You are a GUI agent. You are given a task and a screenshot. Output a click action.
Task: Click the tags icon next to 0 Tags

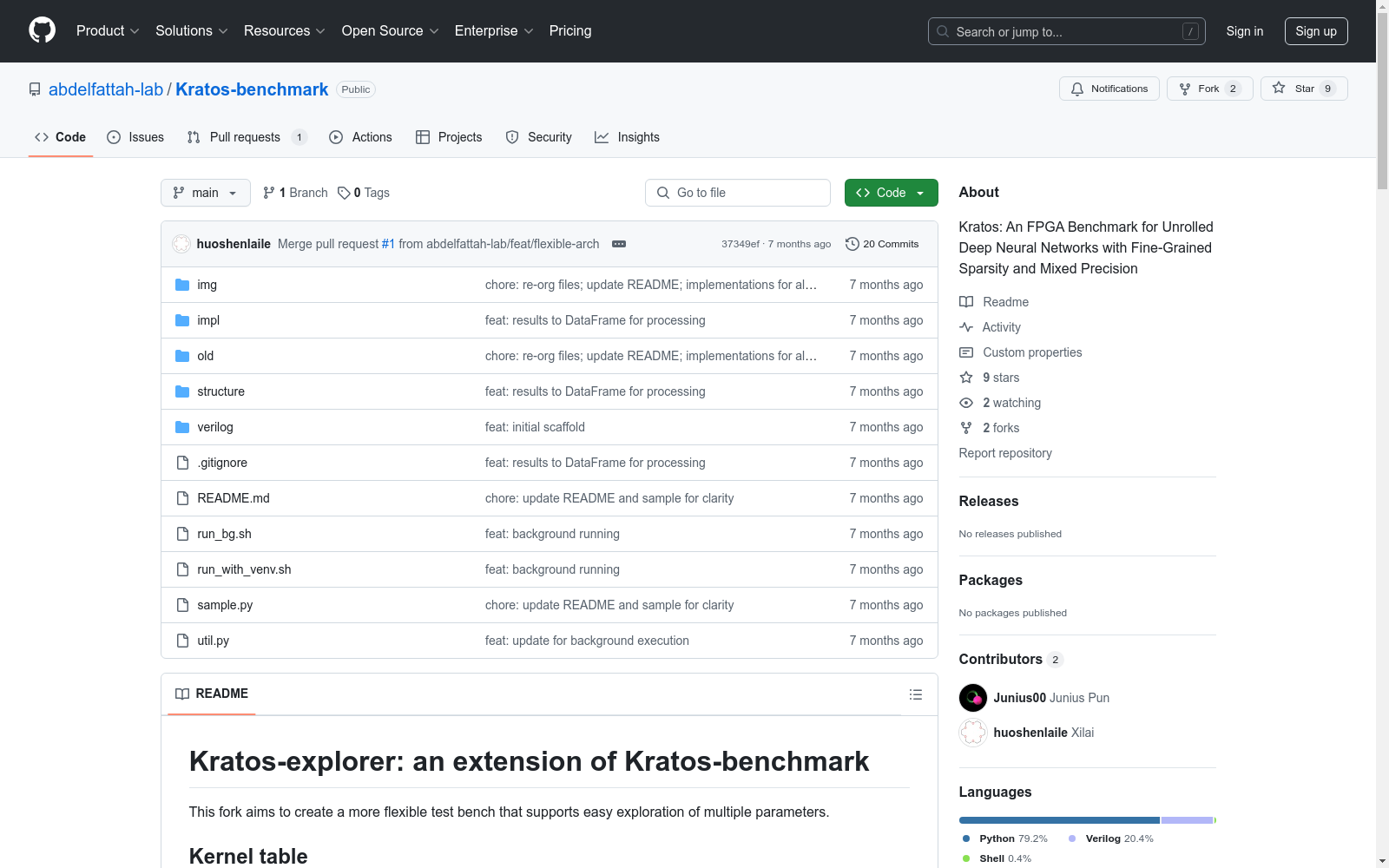coord(344,193)
